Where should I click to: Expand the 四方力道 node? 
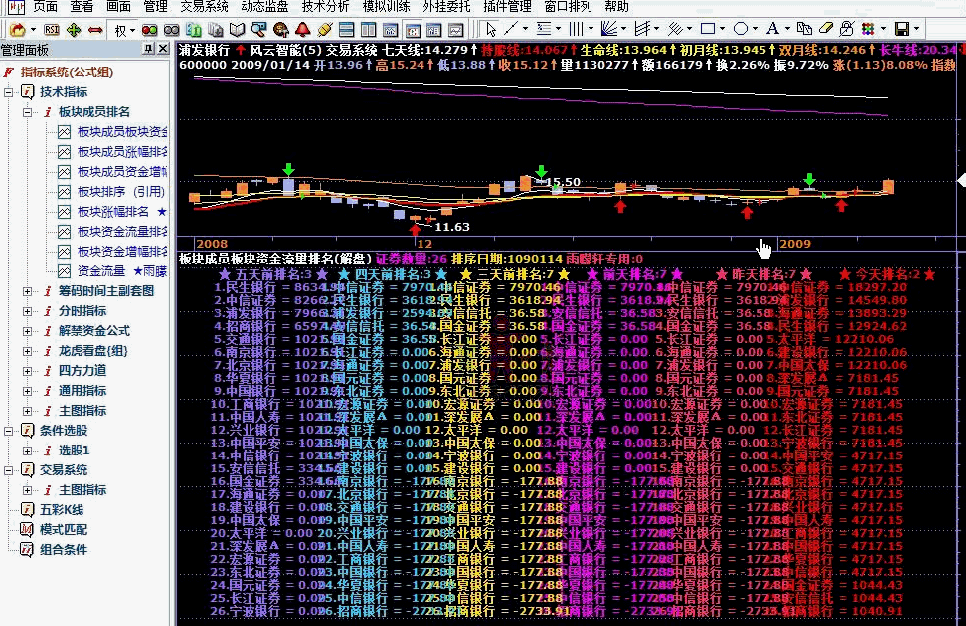[x=27, y=372]
